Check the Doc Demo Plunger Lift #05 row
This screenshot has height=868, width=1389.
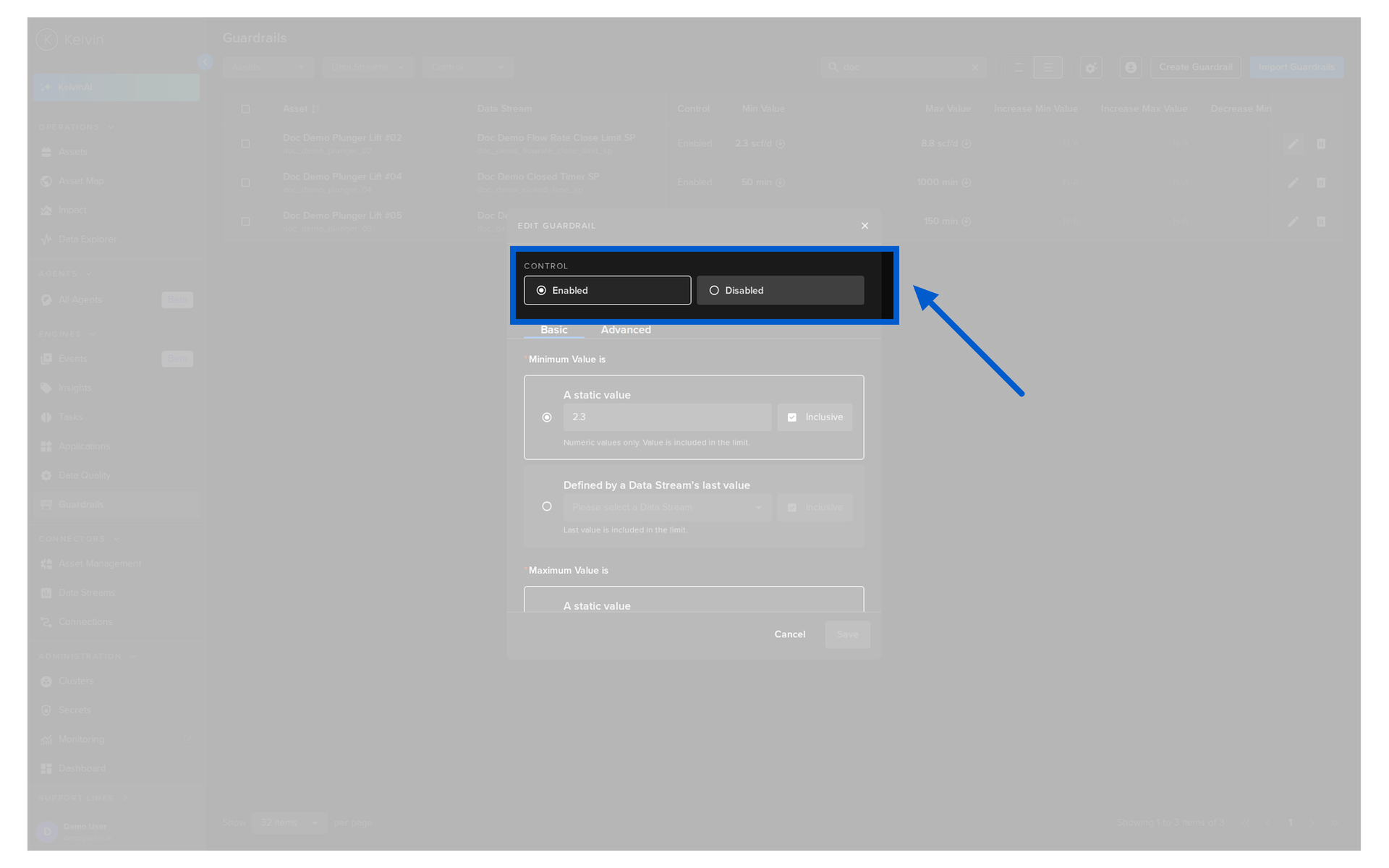(x=245, y=221)
